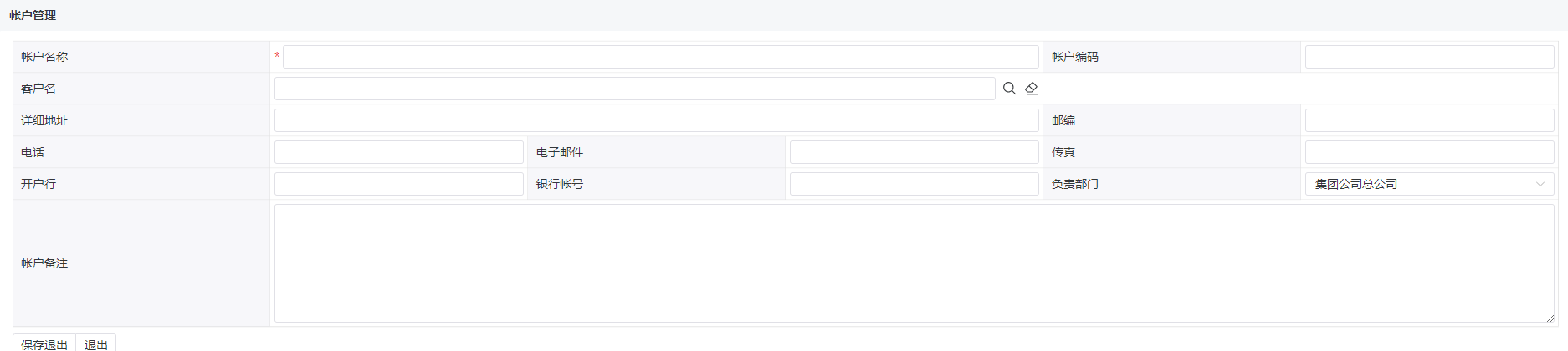Click the 银行帐号 input field
Viewport: 1568px width, 351px height.
coord(915,184)
